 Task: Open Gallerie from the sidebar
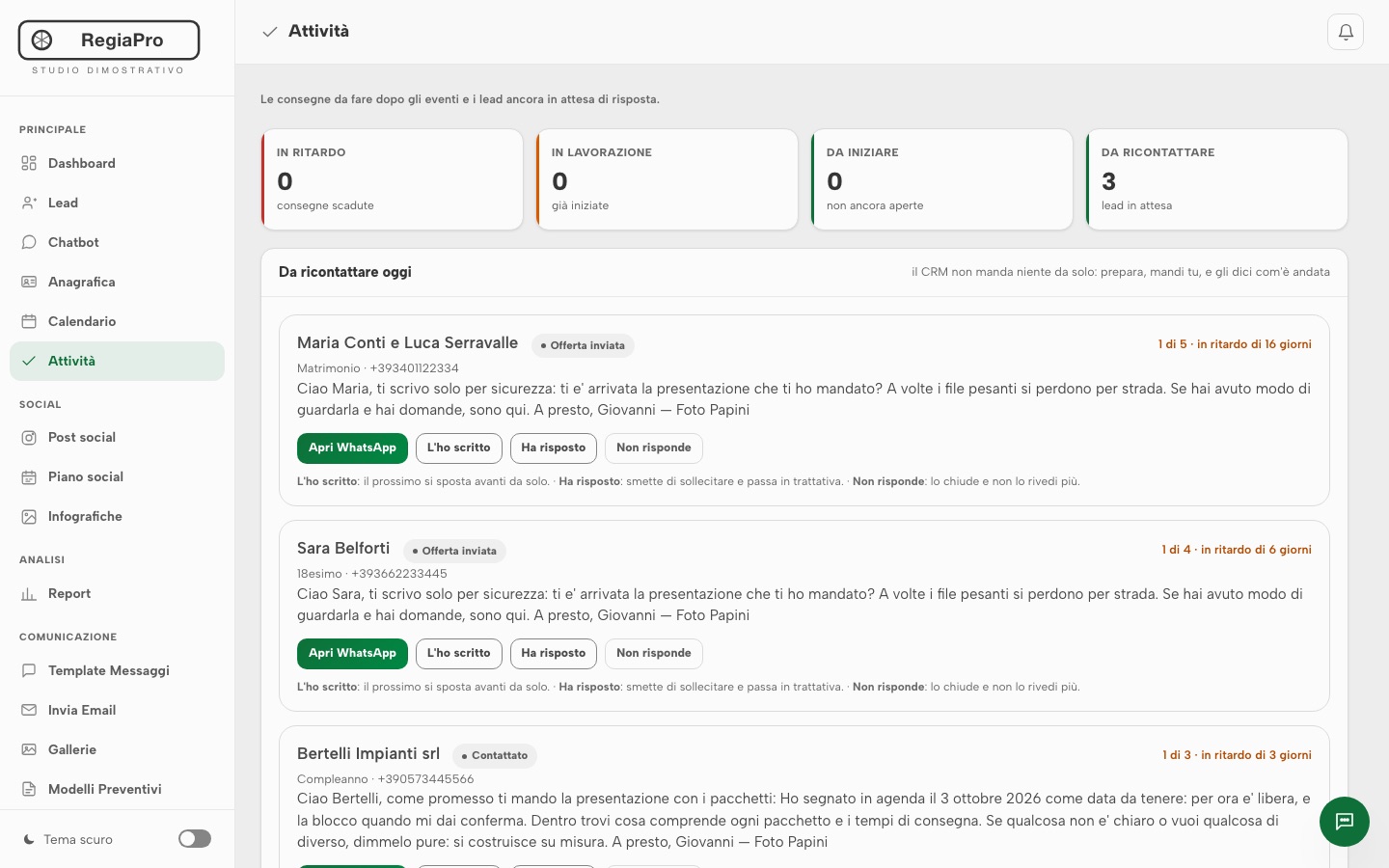pyautogui.click(x=117, y=749)
